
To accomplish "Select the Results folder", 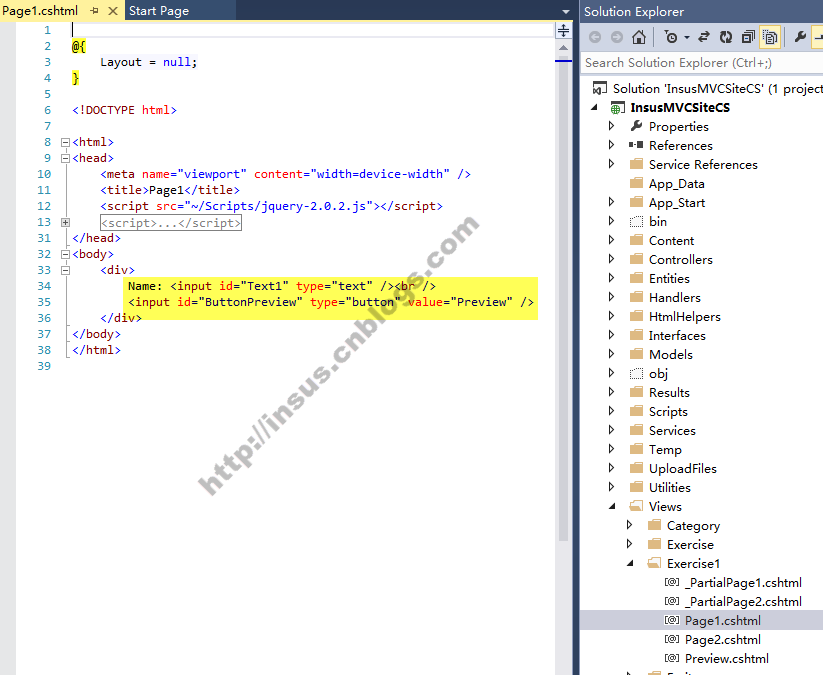I will (669, 392).
